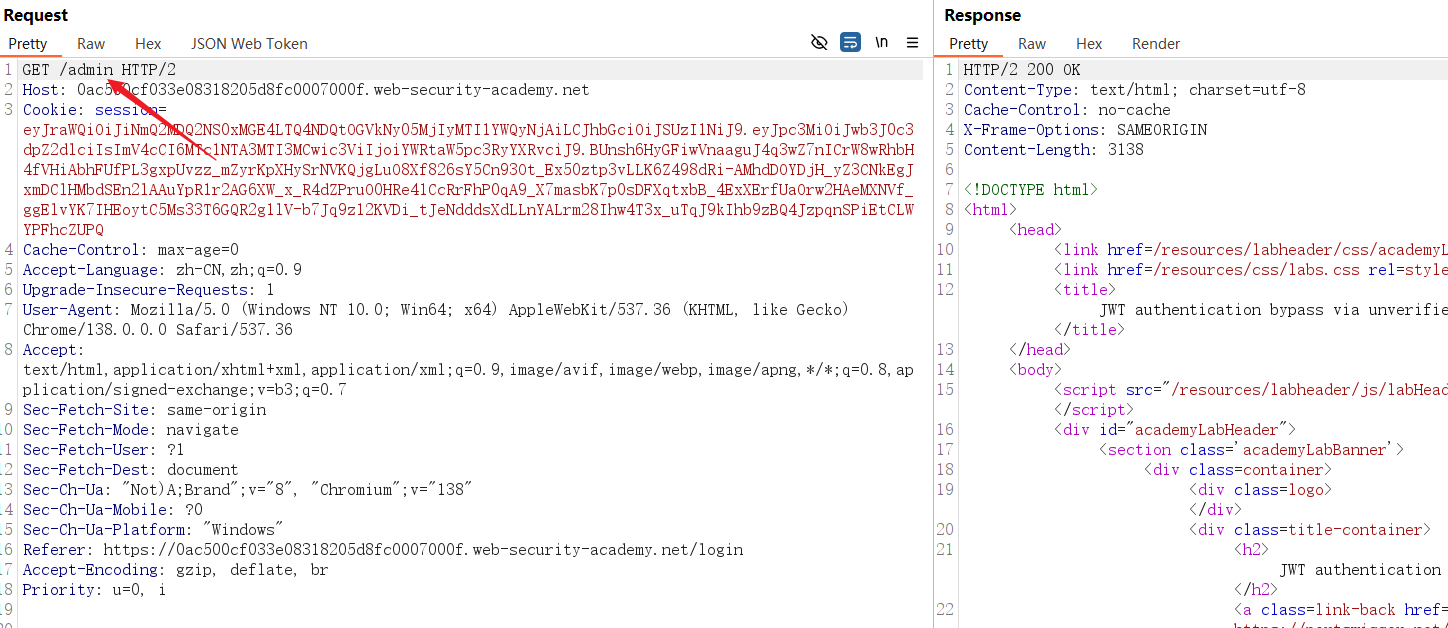Viewport: 1448px width, 628px height.
Task: Click the Accept-Encoding header line
Action: (x=175, y=570)
